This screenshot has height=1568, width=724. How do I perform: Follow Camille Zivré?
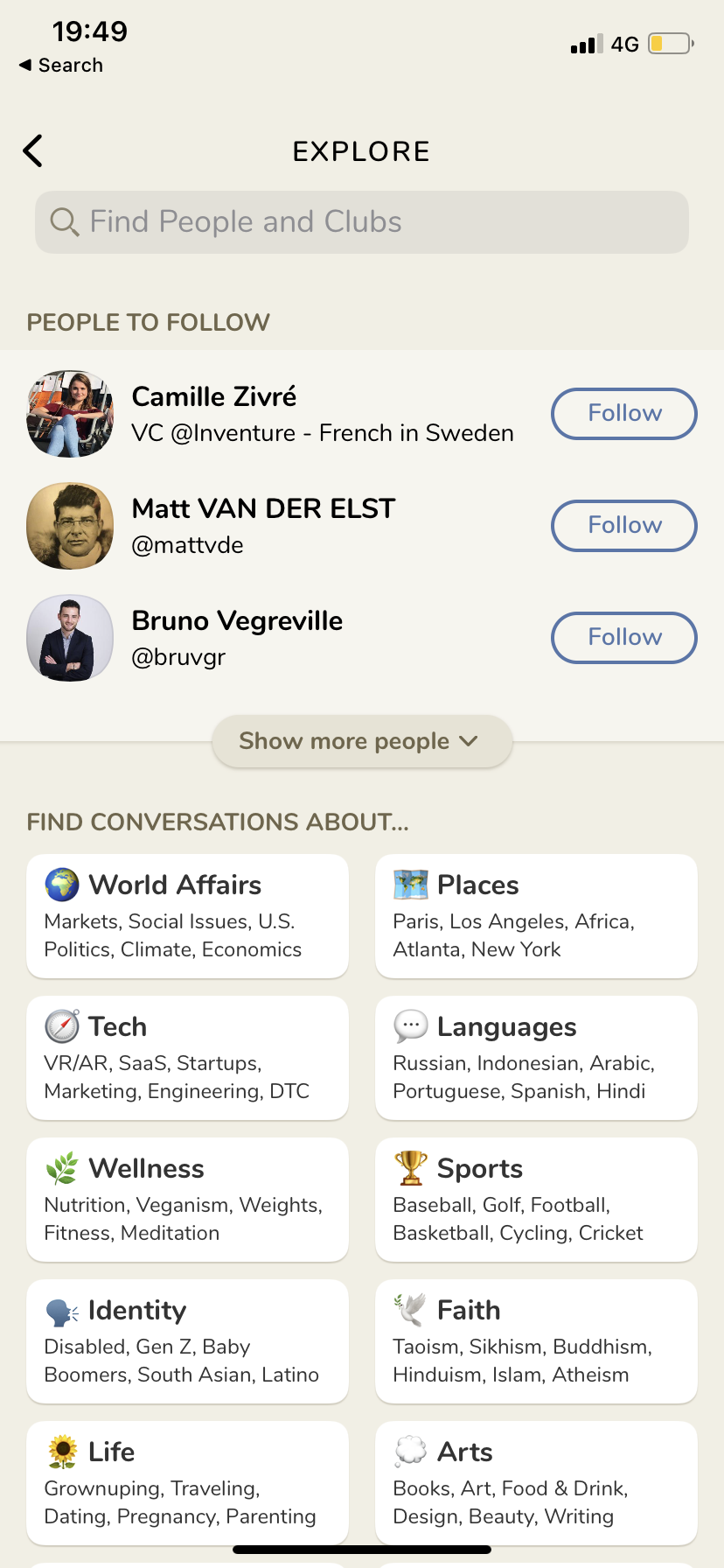[x=623, y=414]
